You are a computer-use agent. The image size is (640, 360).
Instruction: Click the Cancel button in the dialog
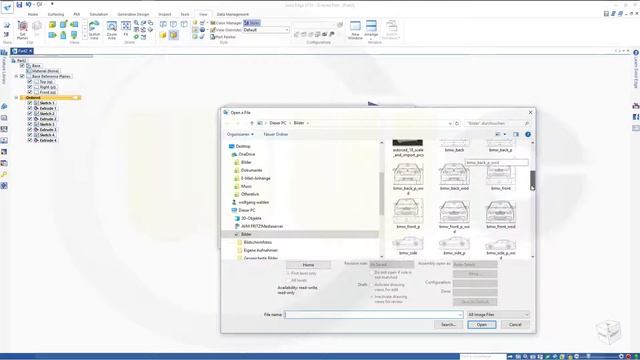(515, 324)
